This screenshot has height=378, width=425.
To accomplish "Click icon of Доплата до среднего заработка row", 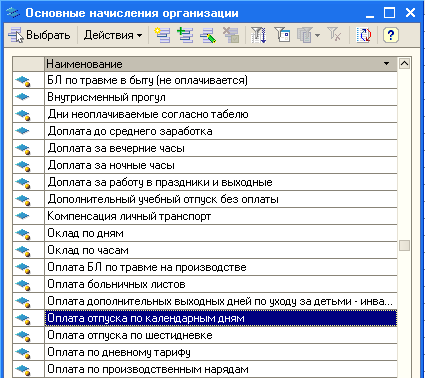I will pos(23,131).
